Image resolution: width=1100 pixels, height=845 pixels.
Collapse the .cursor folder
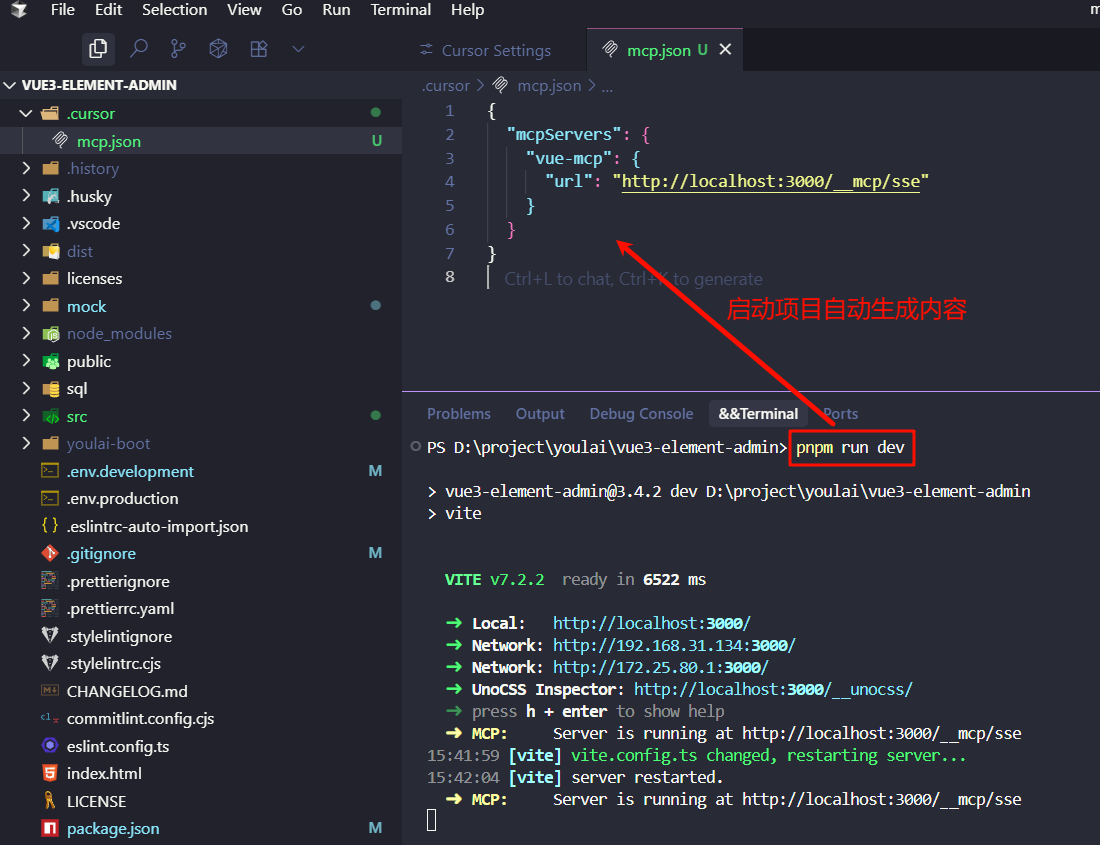(27, 113)
